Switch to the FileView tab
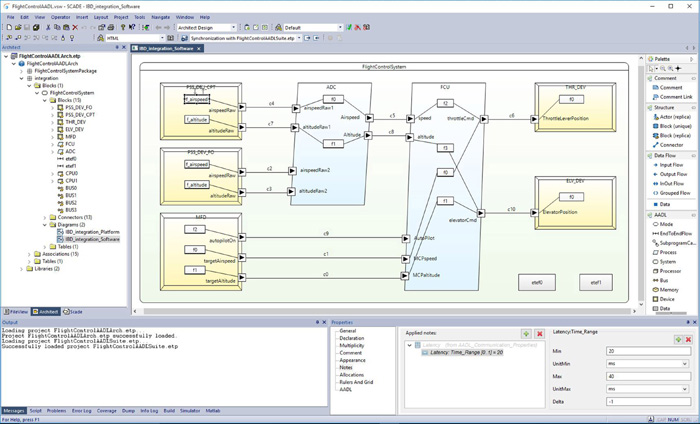Image resolution: width=700 pixels, height=424 pixels. (16, 312)
